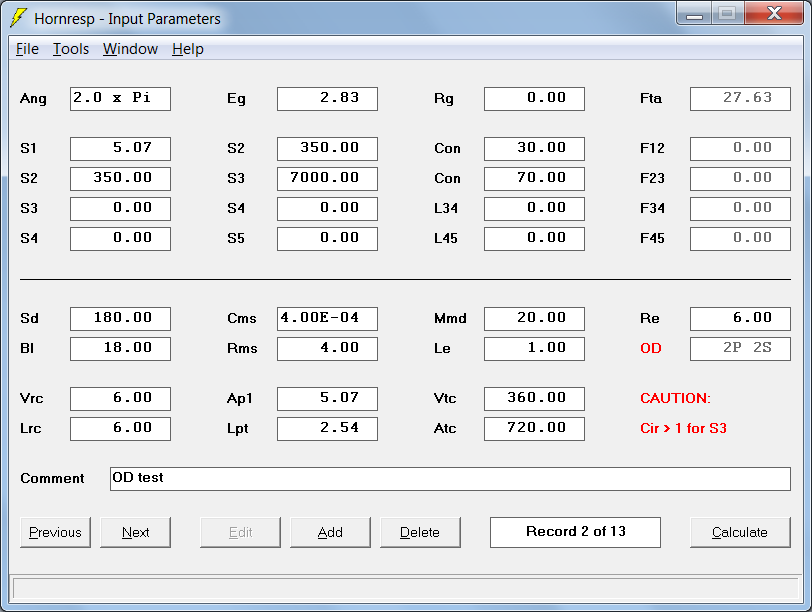Click the Calculate button
This screenshot has width=812, height=612.
click(740, 532)
